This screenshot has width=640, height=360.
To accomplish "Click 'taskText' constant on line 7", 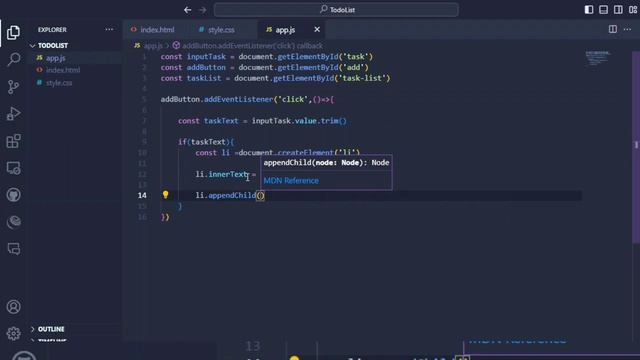I will [221, 121].
